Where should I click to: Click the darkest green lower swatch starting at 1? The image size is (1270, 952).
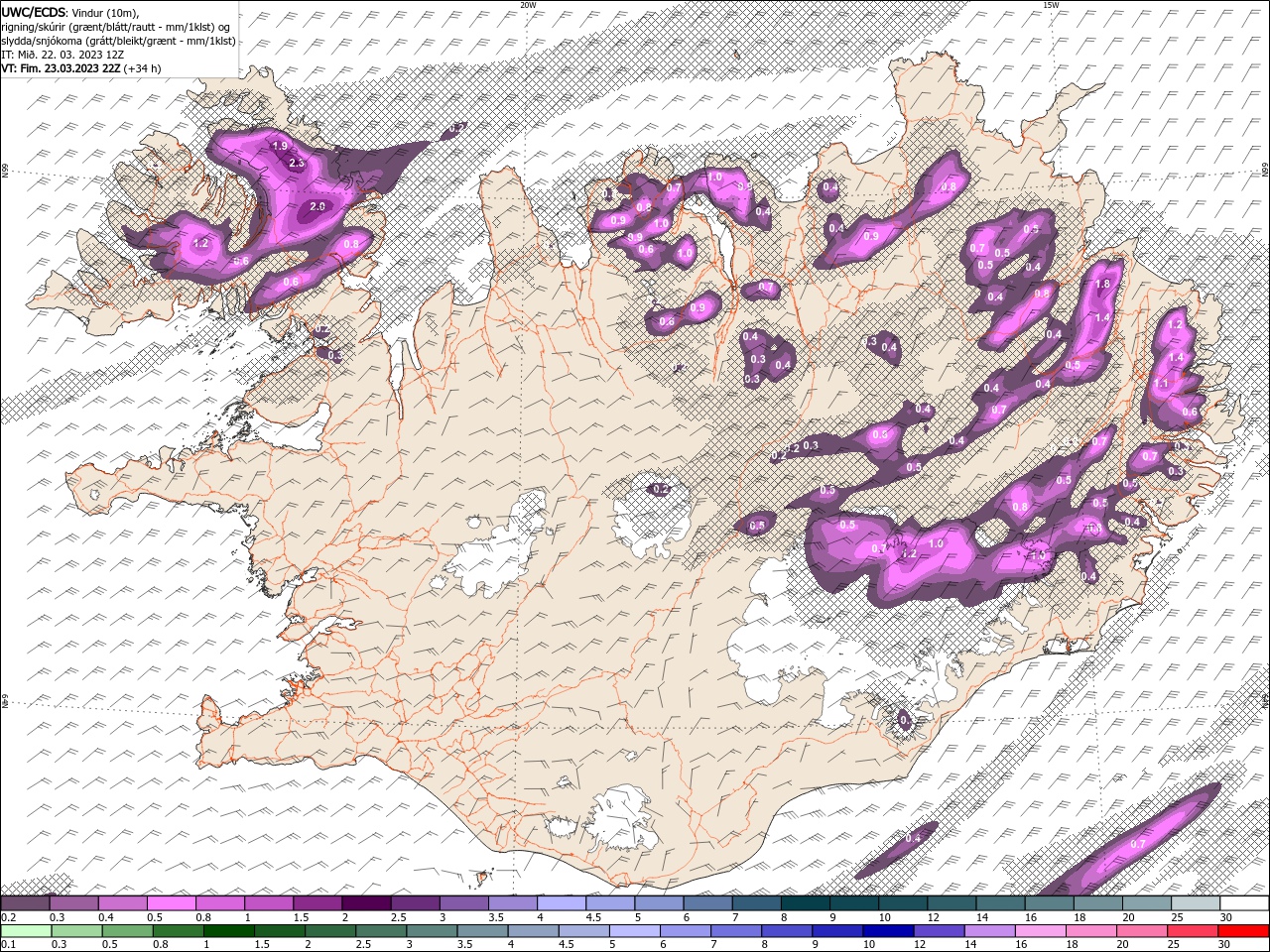229,931
